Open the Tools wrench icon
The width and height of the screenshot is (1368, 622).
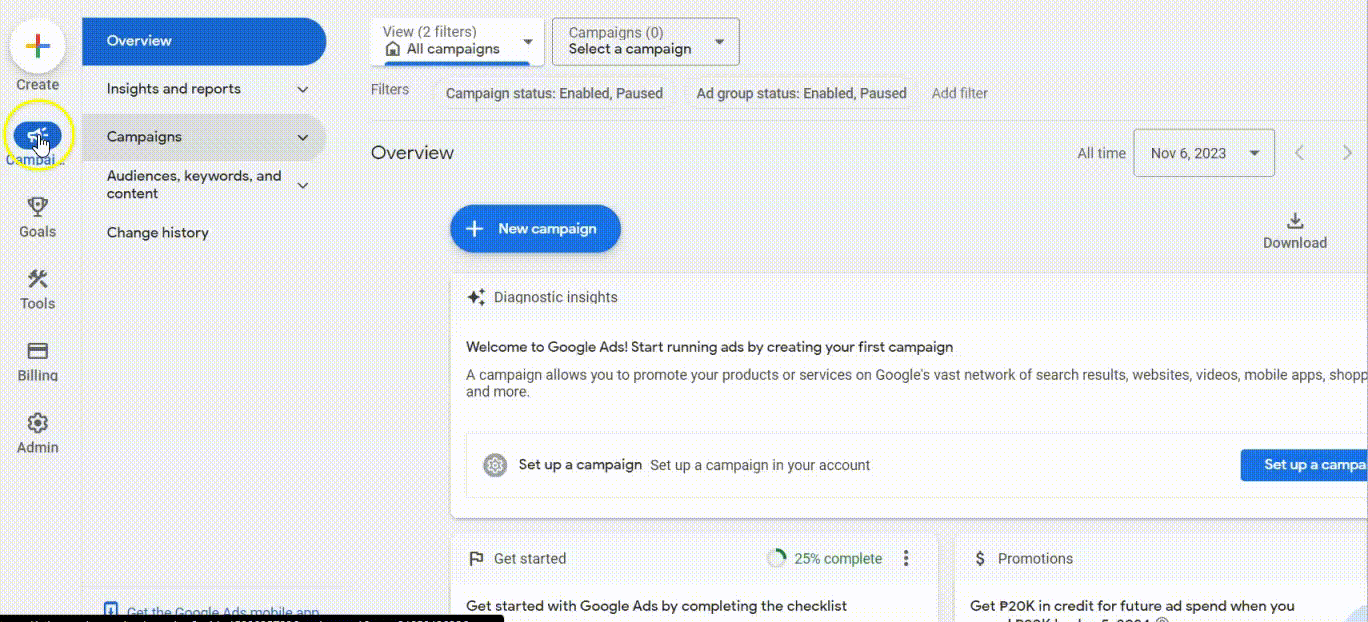pos(38,279)
